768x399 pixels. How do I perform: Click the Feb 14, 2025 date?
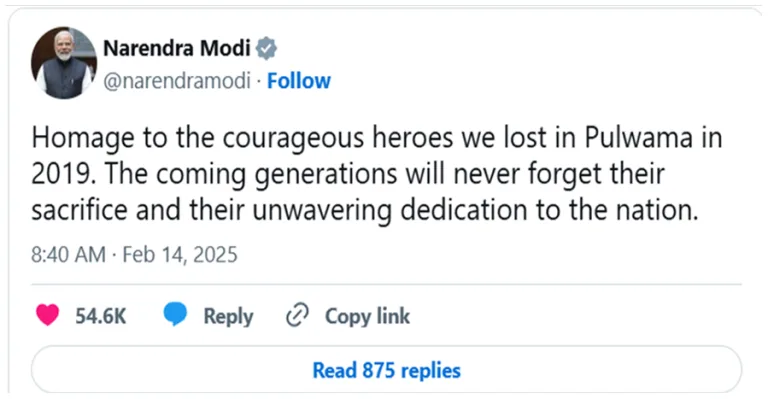(180, 255)
